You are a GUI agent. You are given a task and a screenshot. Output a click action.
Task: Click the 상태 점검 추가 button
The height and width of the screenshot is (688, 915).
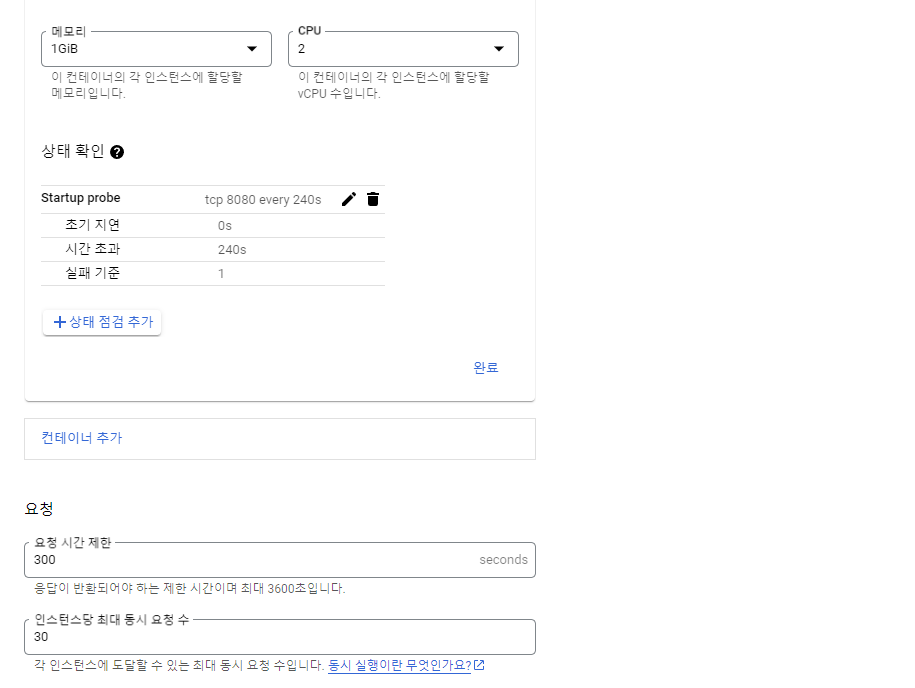(102, 322)
